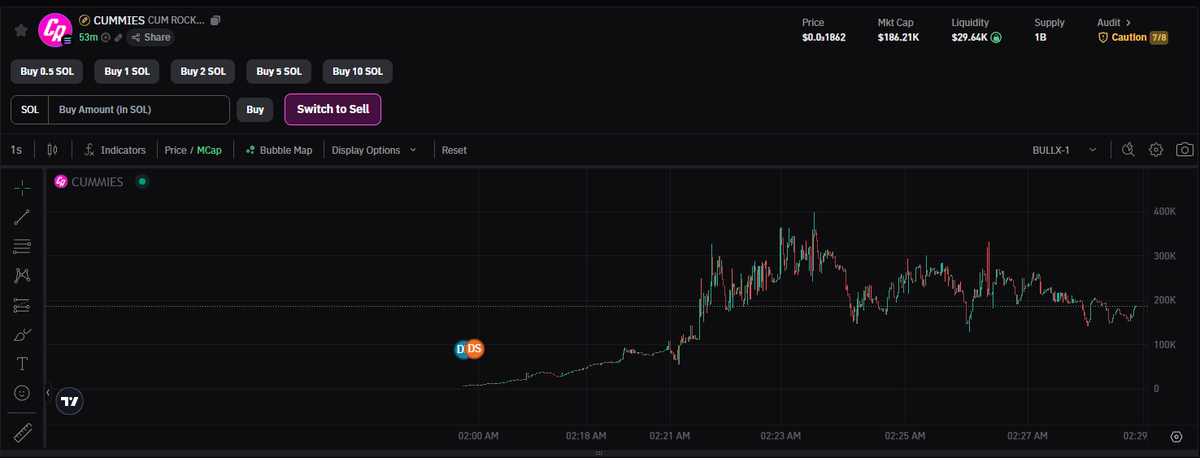Click the $186.21K market cap value

coord(900,37)
